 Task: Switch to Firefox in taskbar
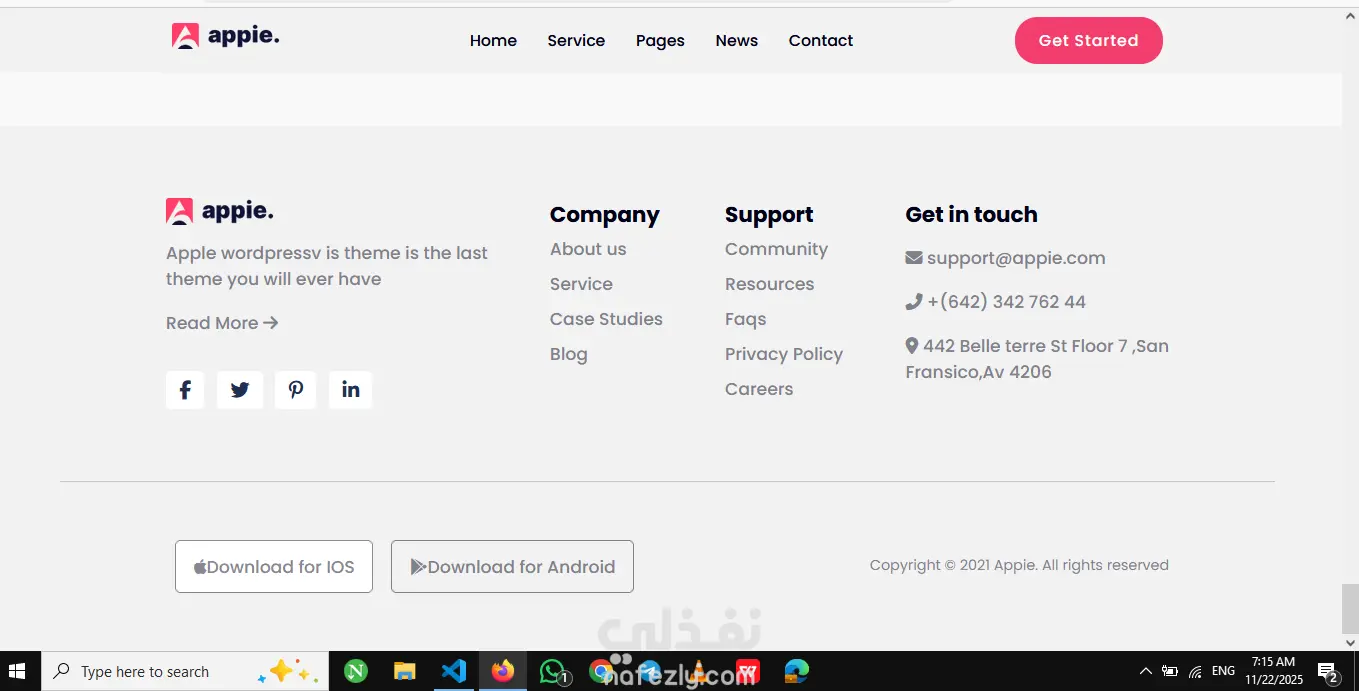[x=502, y=671]
